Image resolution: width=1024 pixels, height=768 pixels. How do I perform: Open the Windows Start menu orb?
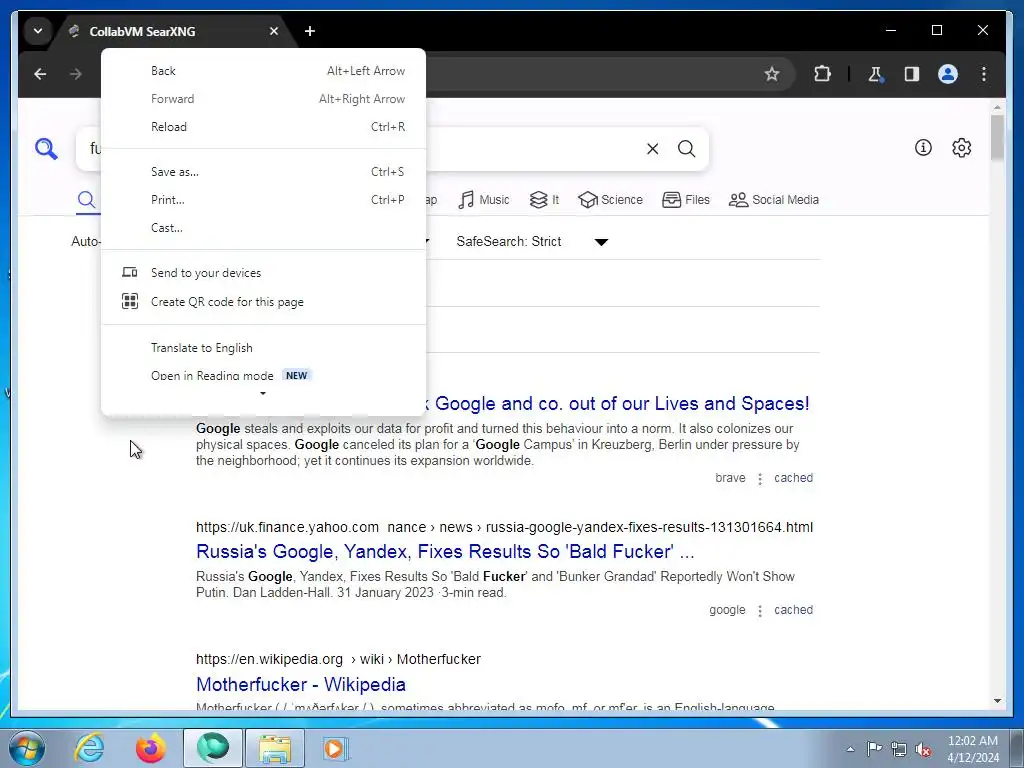click(x=27, y=748)
